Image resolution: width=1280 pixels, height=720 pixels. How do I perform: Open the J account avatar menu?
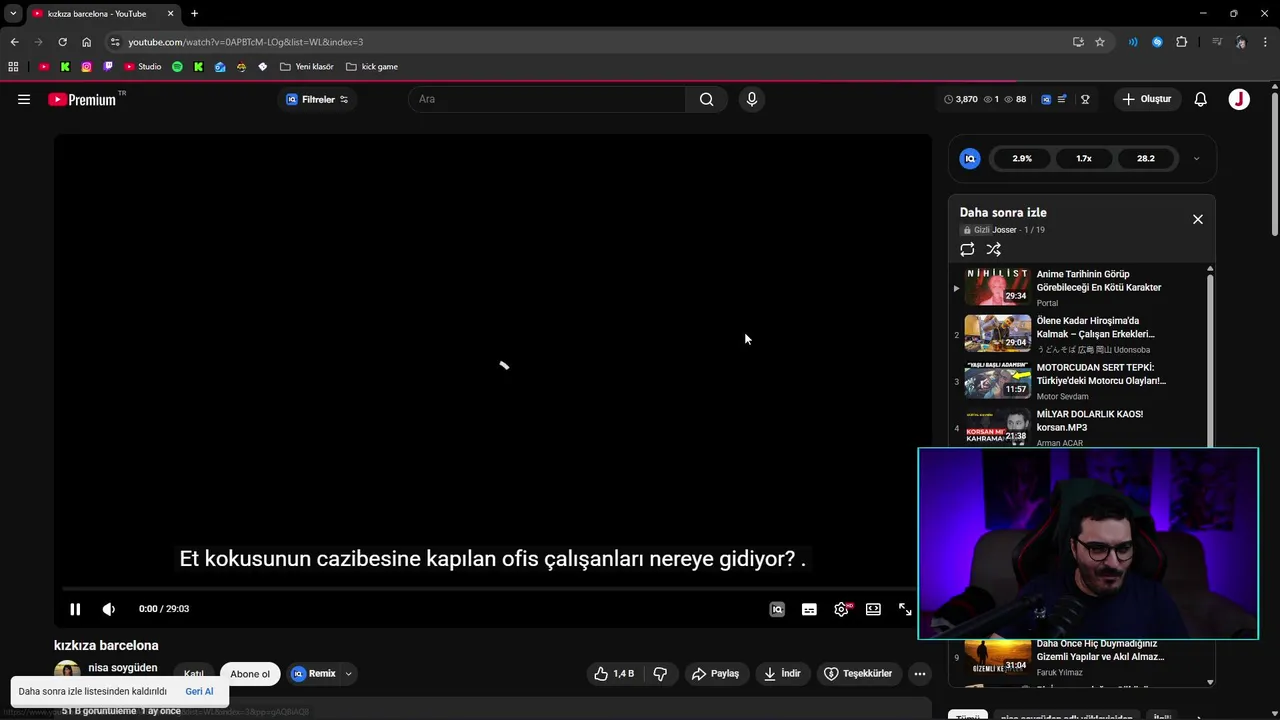click(1239, 99)
